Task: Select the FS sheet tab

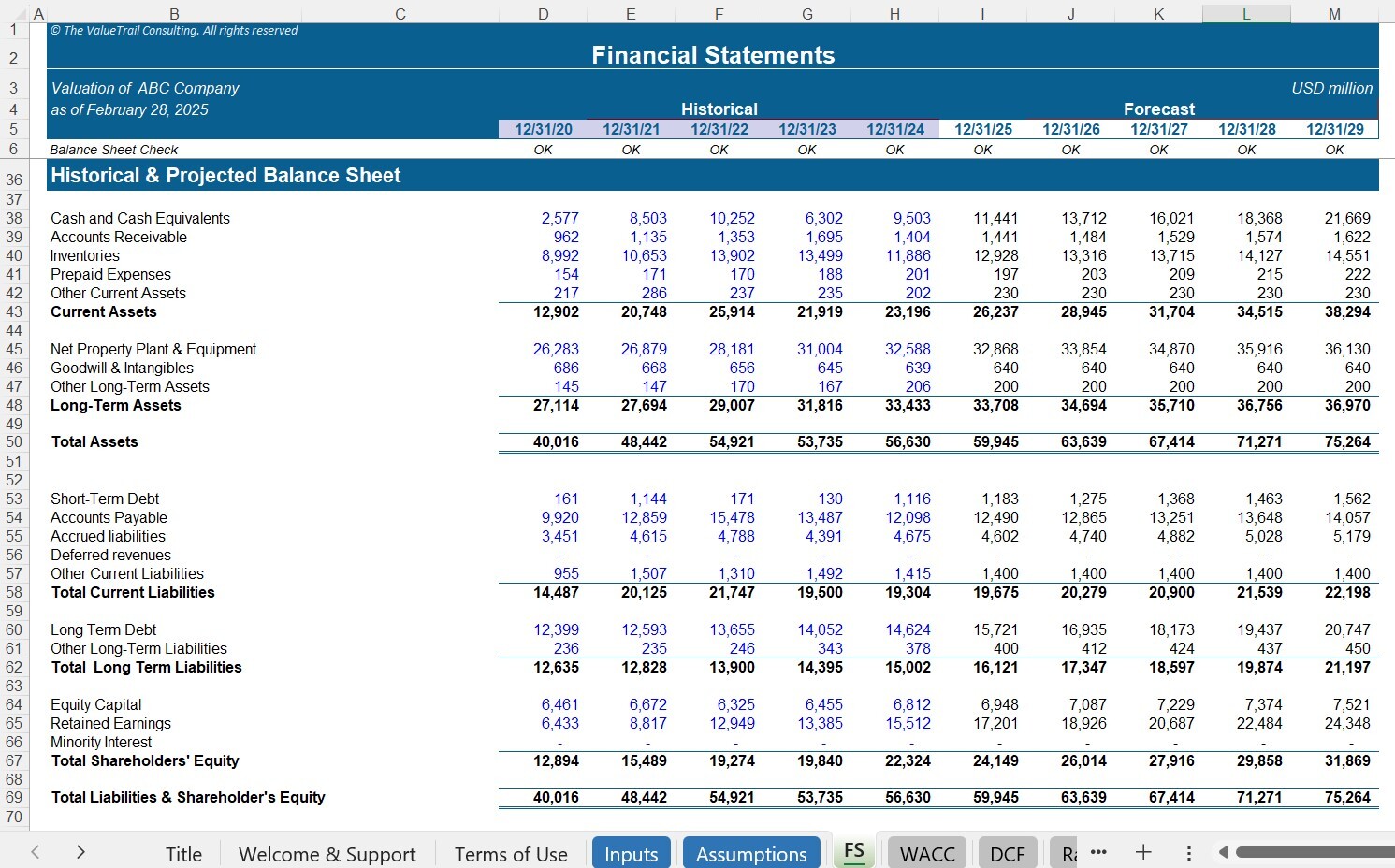Action: (x=853, y=850)
